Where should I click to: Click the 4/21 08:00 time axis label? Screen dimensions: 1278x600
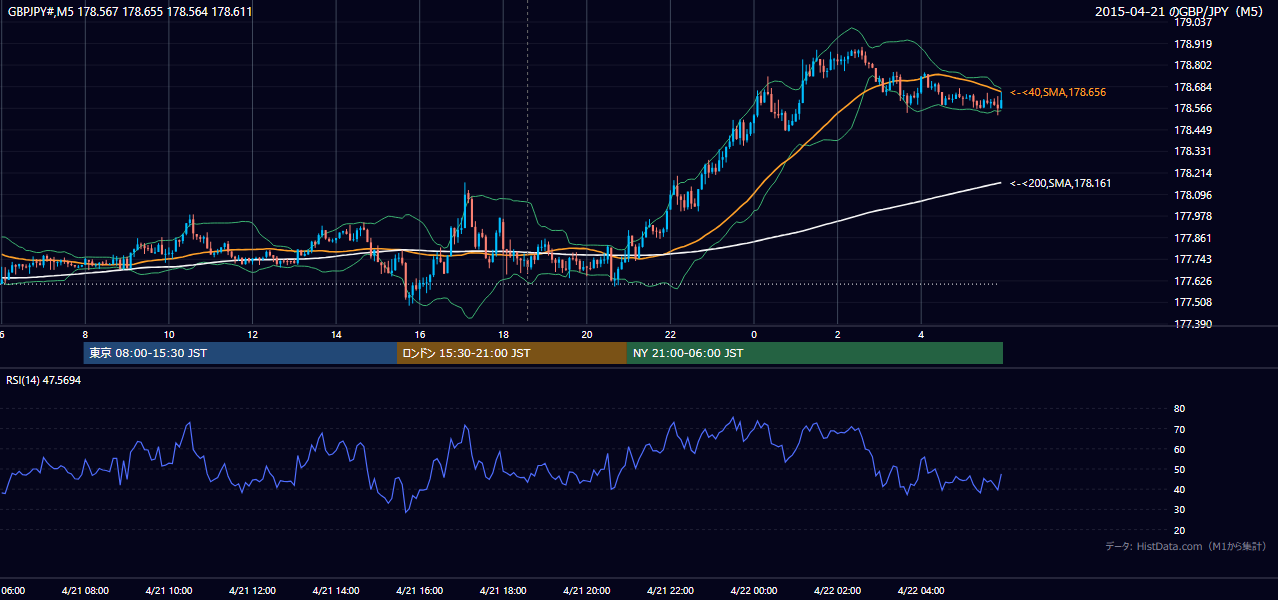85,590
